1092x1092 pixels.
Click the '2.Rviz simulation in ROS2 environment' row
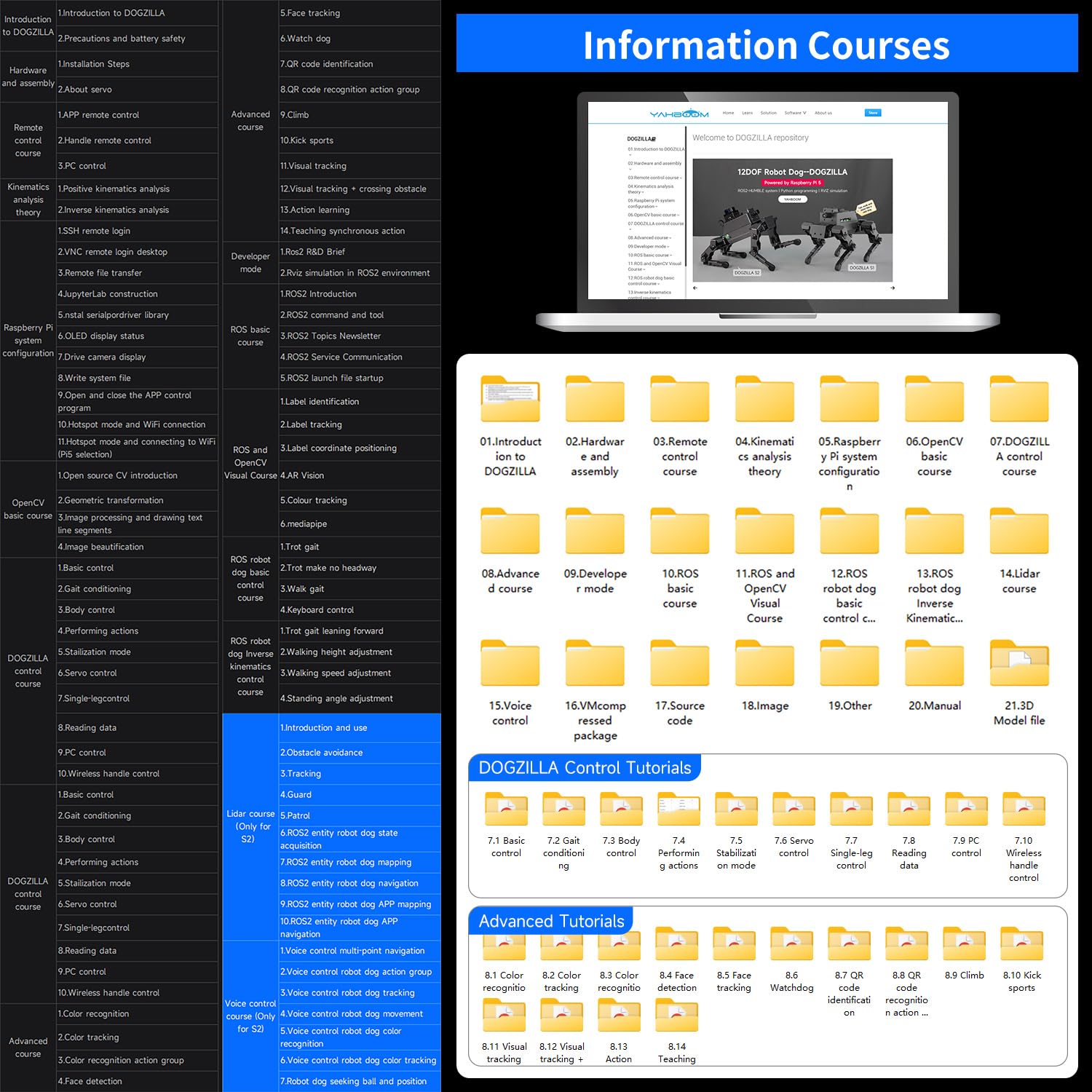[x=360, y=273]
